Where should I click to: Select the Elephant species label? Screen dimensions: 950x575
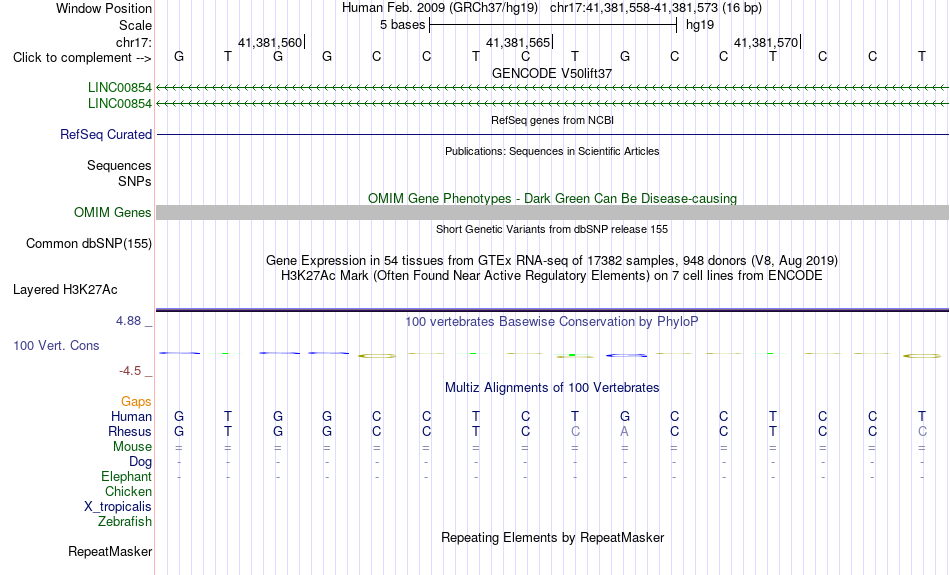pyautogui.click(x=126, y=477)
